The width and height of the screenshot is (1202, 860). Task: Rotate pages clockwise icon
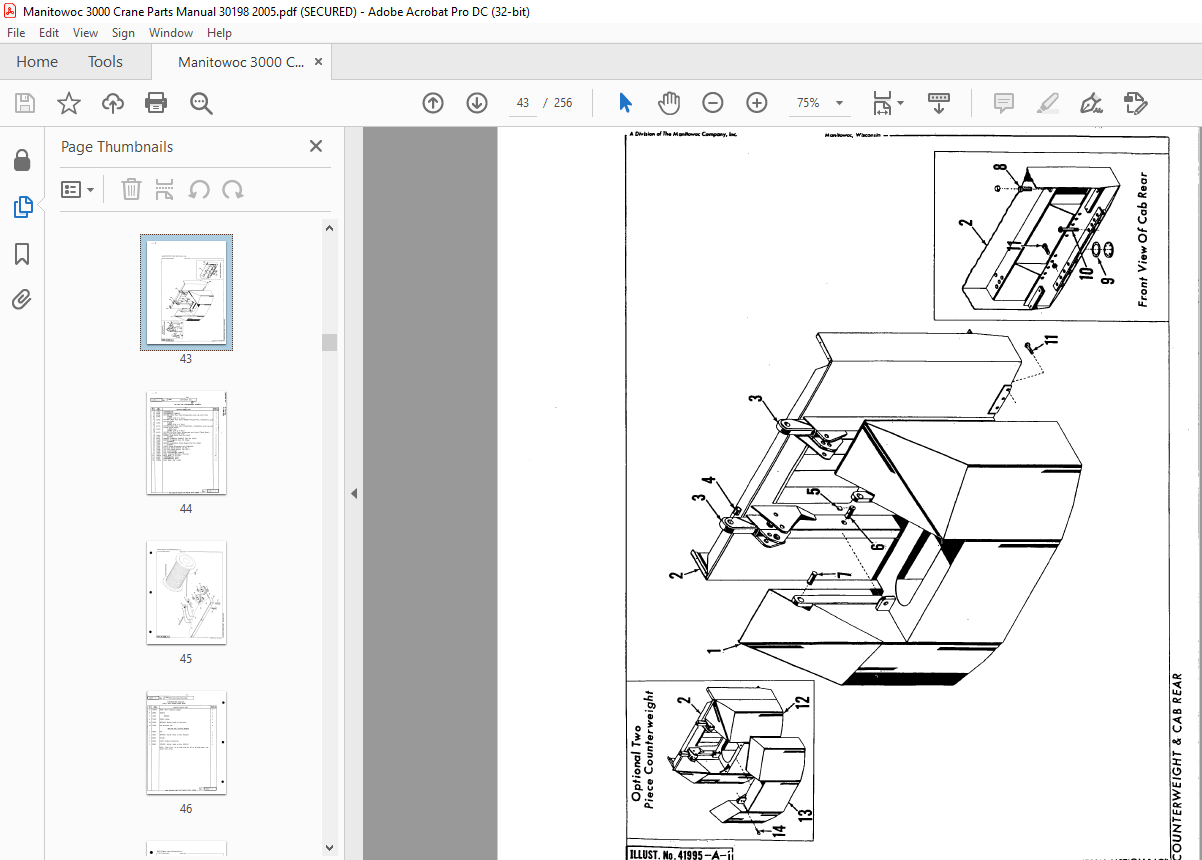point(233,189)
